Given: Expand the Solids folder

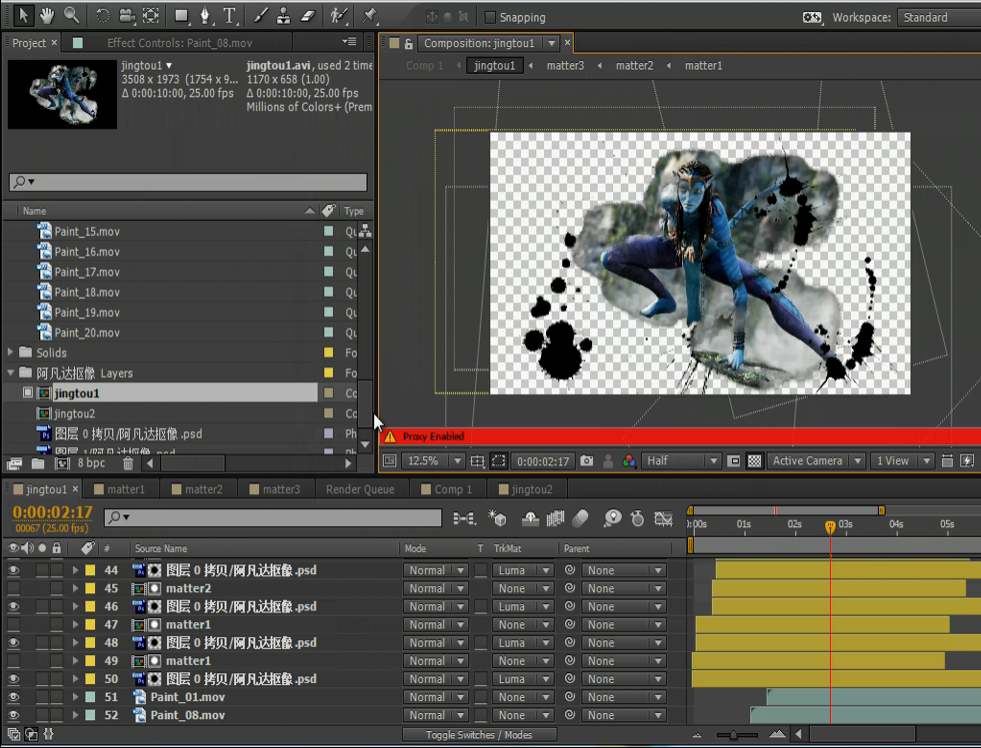Looking at the screenshot, I should (x=10, y=353).
